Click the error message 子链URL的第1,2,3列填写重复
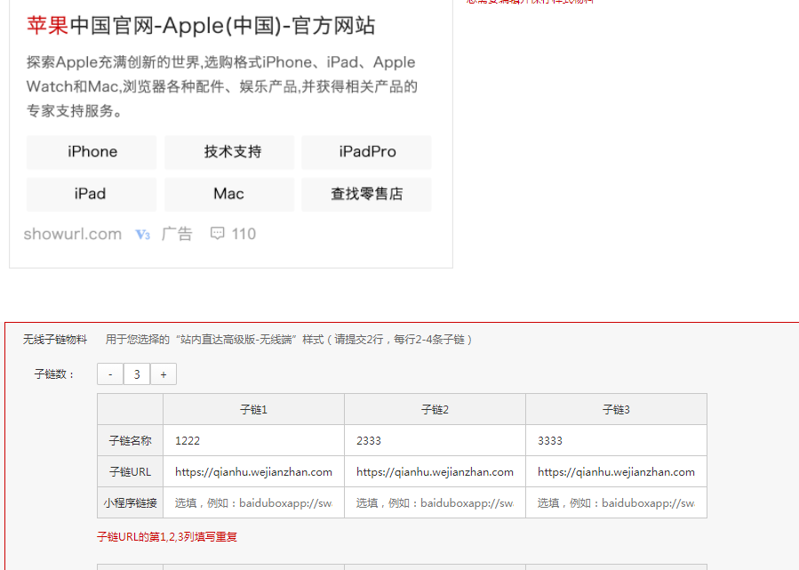Viewport: 799px width, 570px height. tap(167, 537)
